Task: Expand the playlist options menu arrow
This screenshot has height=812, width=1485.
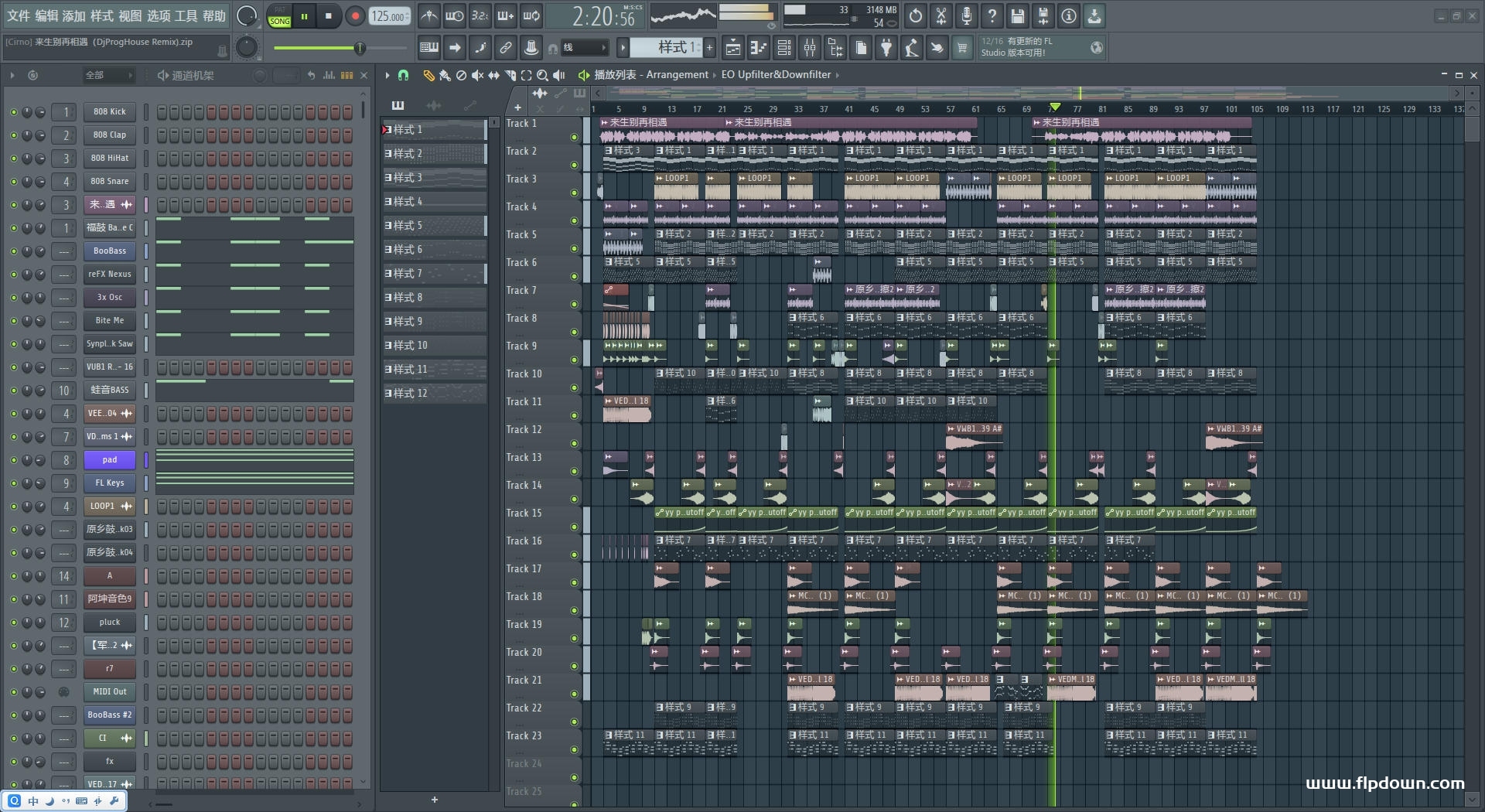Action: pos(387,75)
